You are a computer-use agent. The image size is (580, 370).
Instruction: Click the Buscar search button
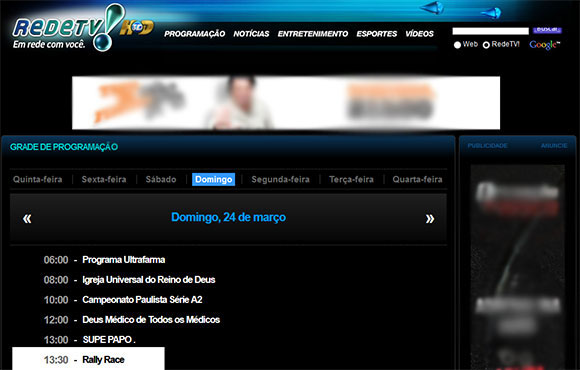click(547, 30)
